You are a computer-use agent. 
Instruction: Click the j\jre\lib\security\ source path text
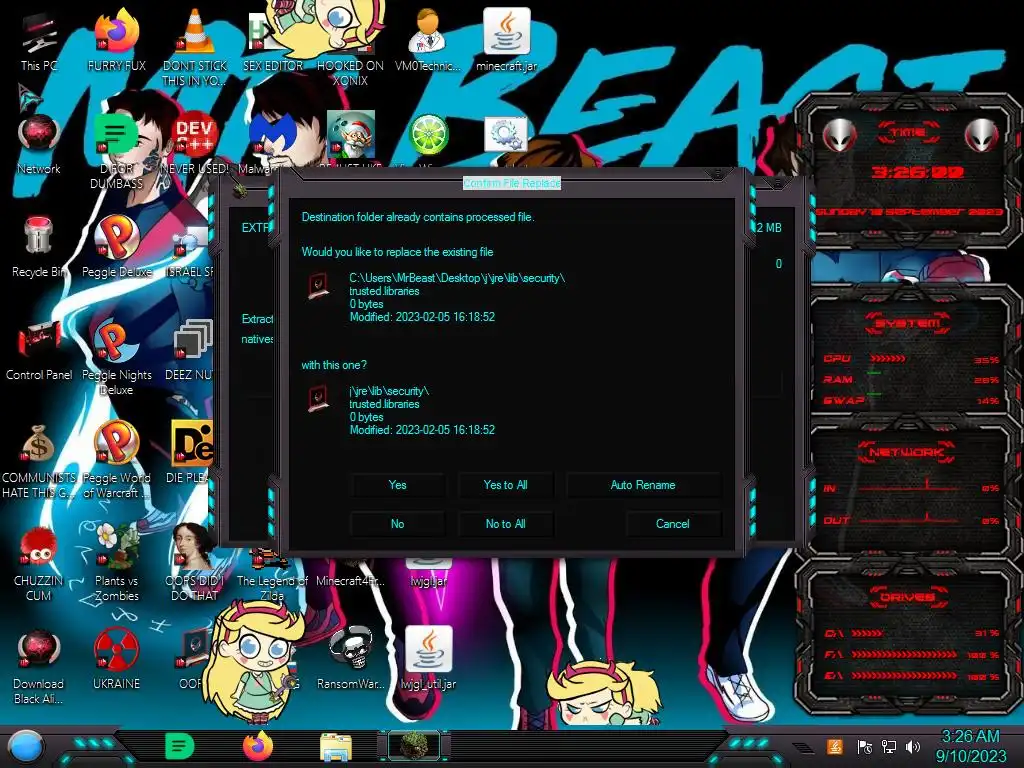[x=389, y=391]
